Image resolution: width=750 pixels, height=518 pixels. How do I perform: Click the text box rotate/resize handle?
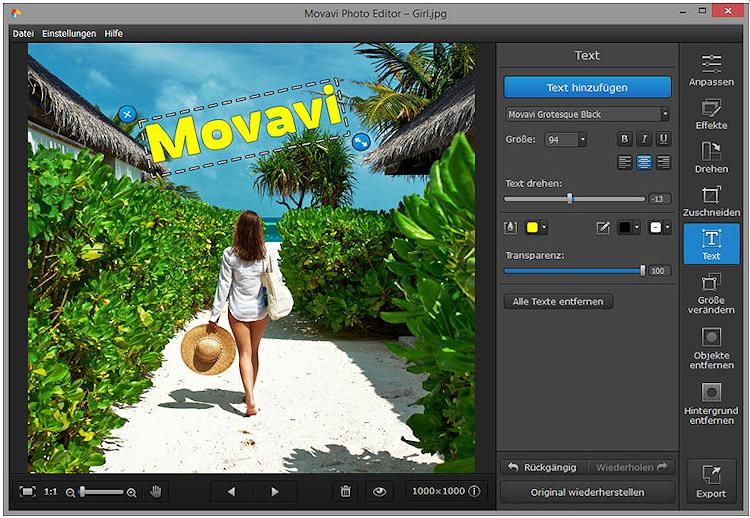[361, 142]
